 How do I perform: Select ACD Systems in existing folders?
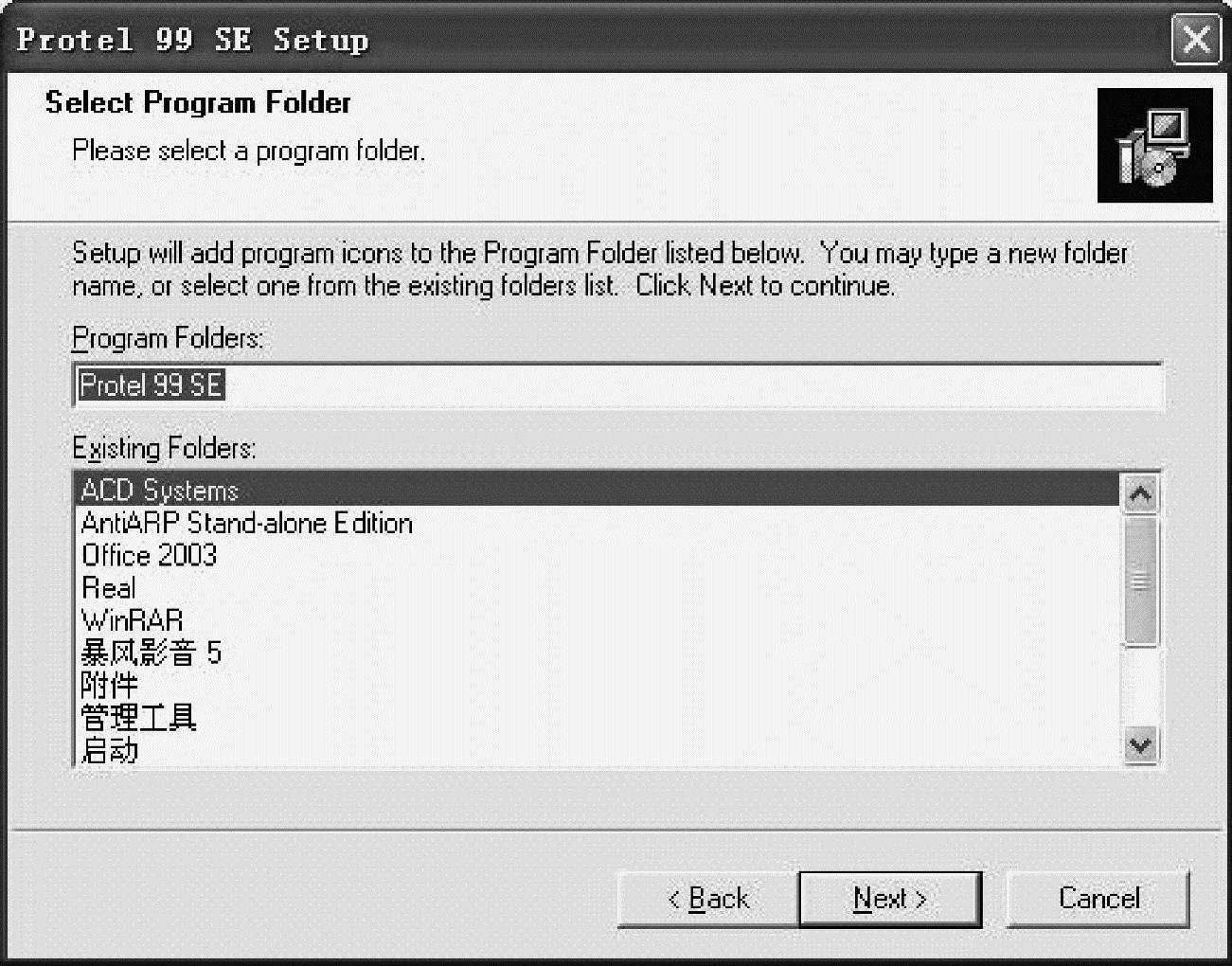click(x=159, y=491)
